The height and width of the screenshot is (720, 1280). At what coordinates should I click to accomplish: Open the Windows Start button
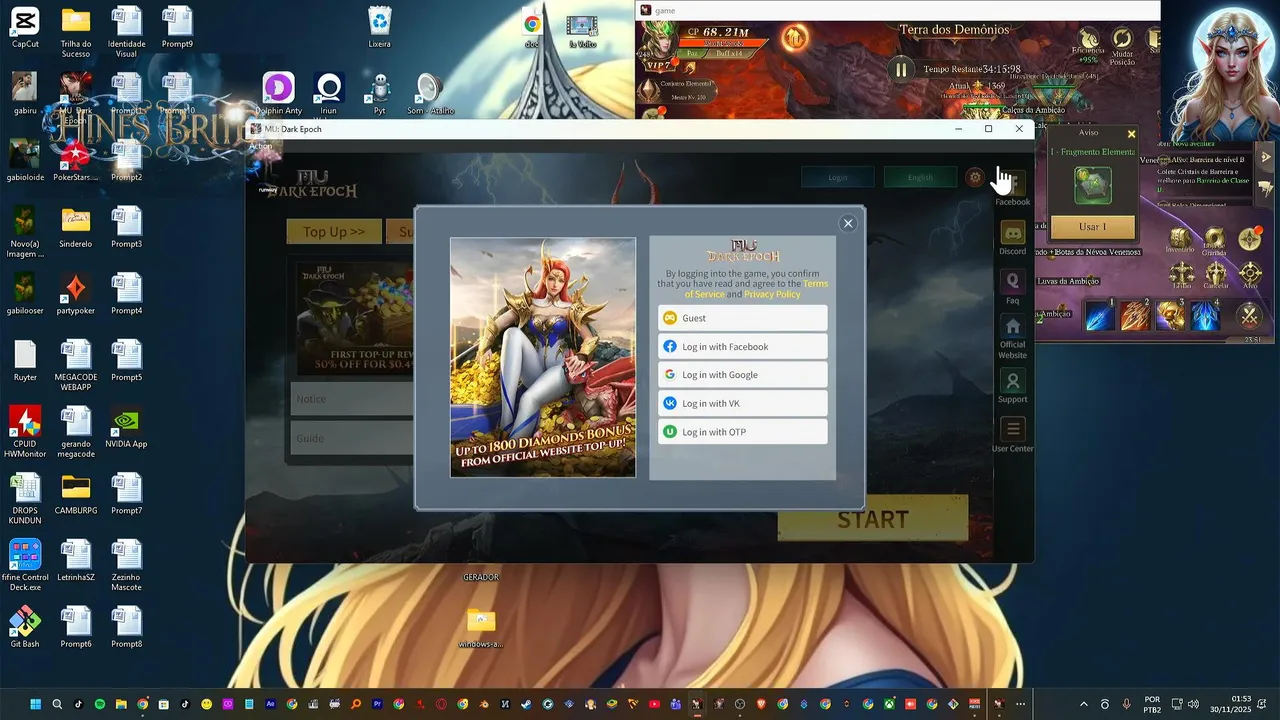pyautogui.click(x=35, y=704)
